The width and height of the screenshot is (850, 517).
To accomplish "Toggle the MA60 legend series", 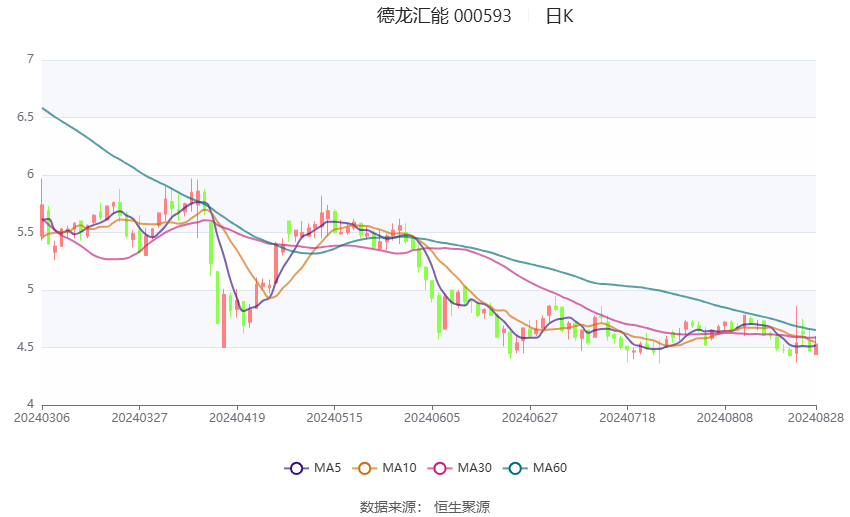I will pos(535,468).
